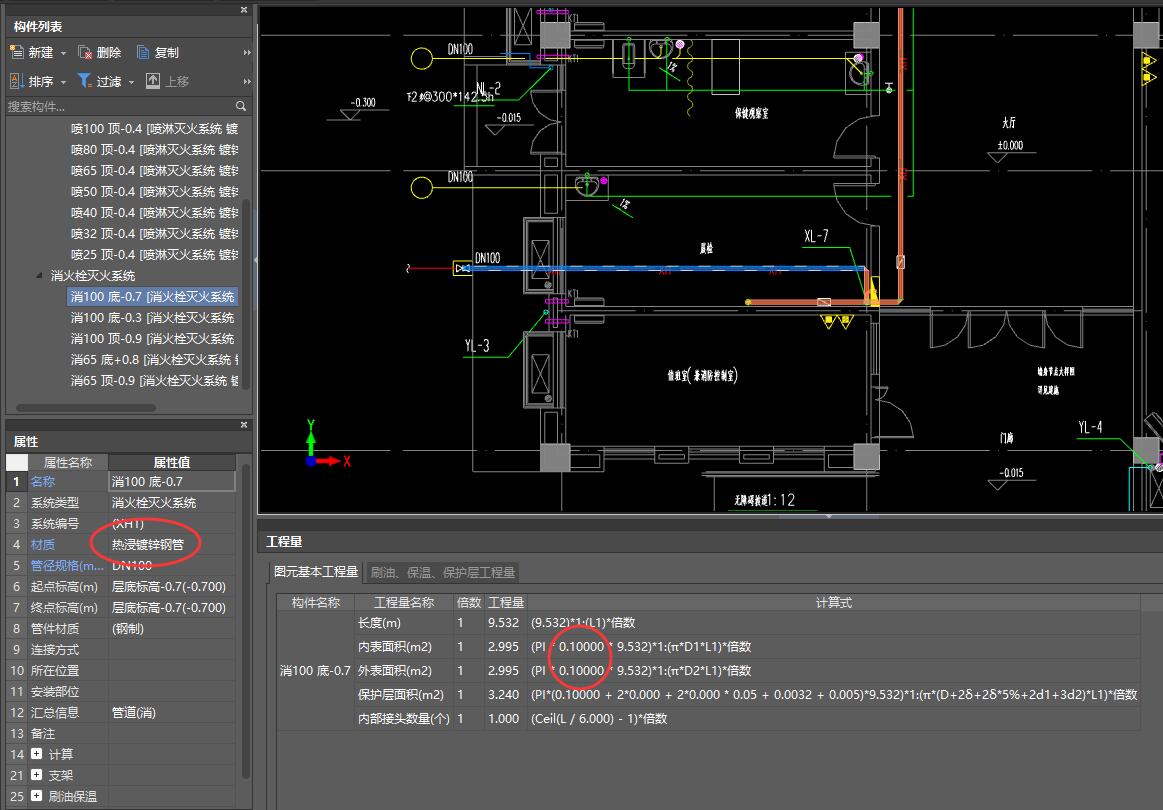Click the empty 连接方式 value cell

[x=172, y=649]
